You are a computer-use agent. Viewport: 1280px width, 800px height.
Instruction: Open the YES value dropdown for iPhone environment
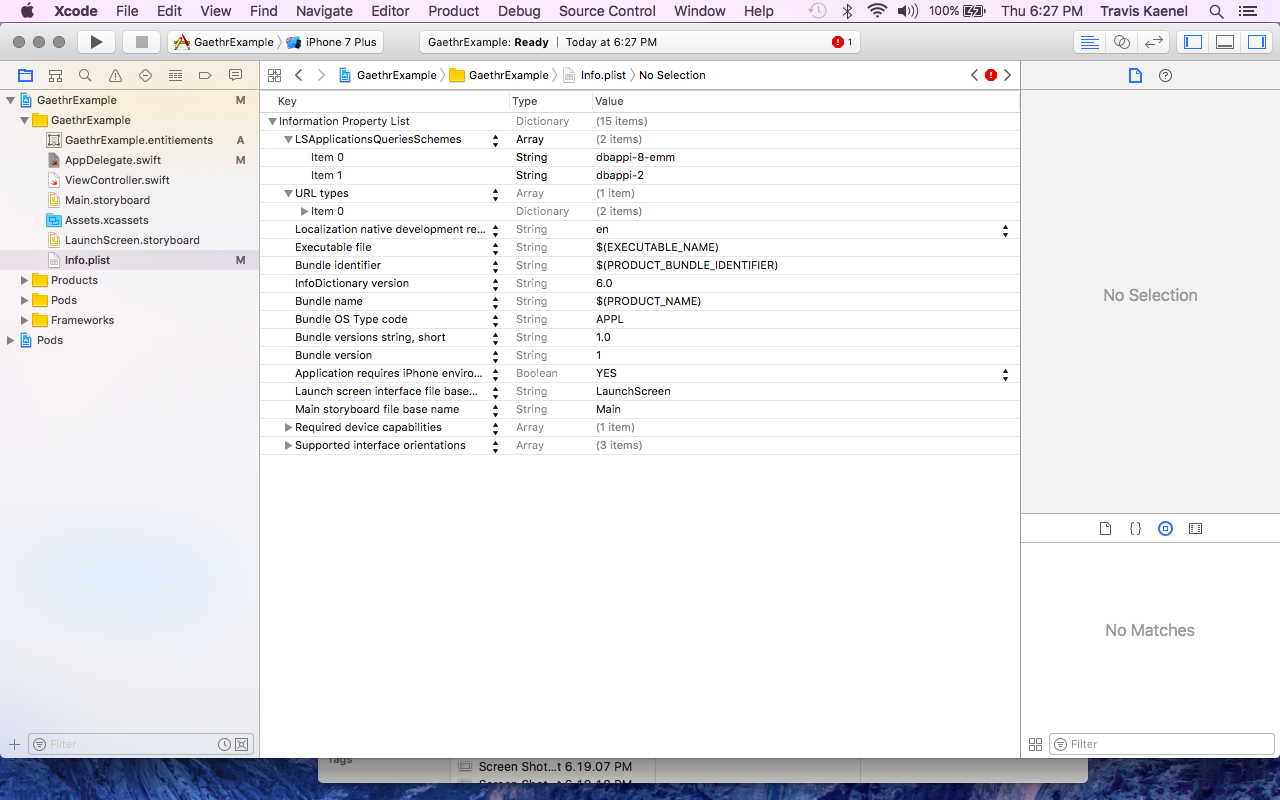[1005, 373]
